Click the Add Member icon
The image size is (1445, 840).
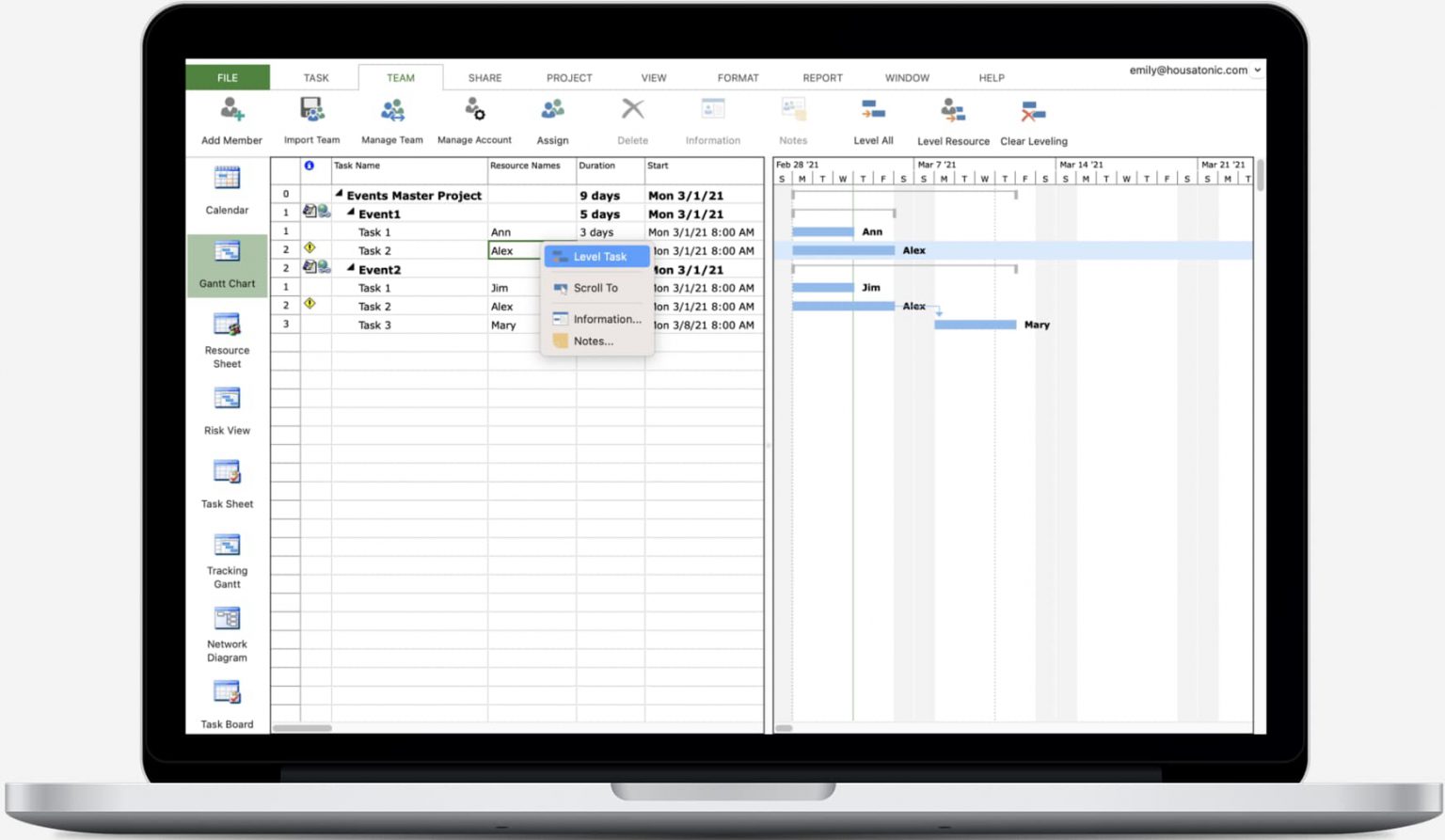230,115
